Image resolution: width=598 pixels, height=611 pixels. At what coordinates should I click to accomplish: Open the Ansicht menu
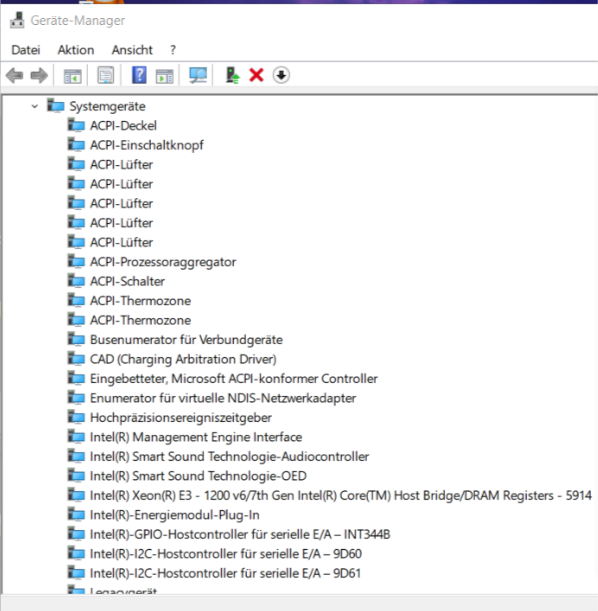132,50
